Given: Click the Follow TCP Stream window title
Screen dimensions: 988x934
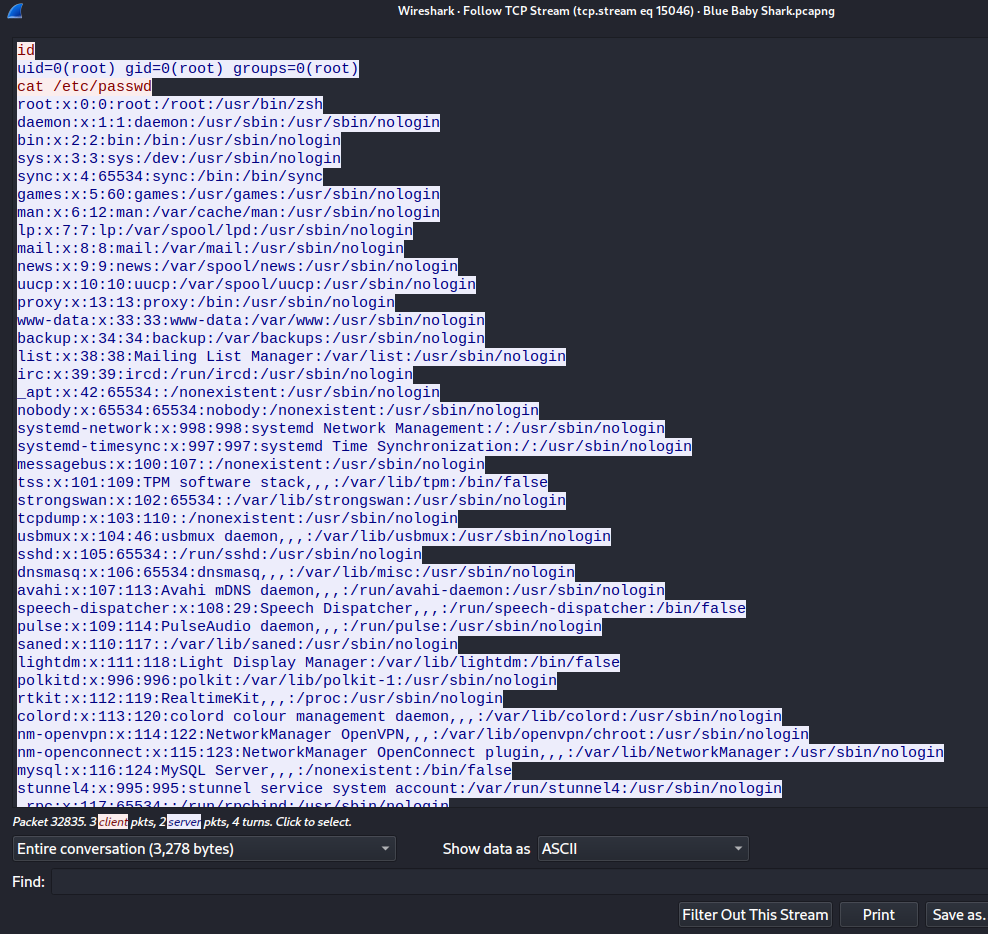Looking at the screenshot, I should [x=616, y=11].
